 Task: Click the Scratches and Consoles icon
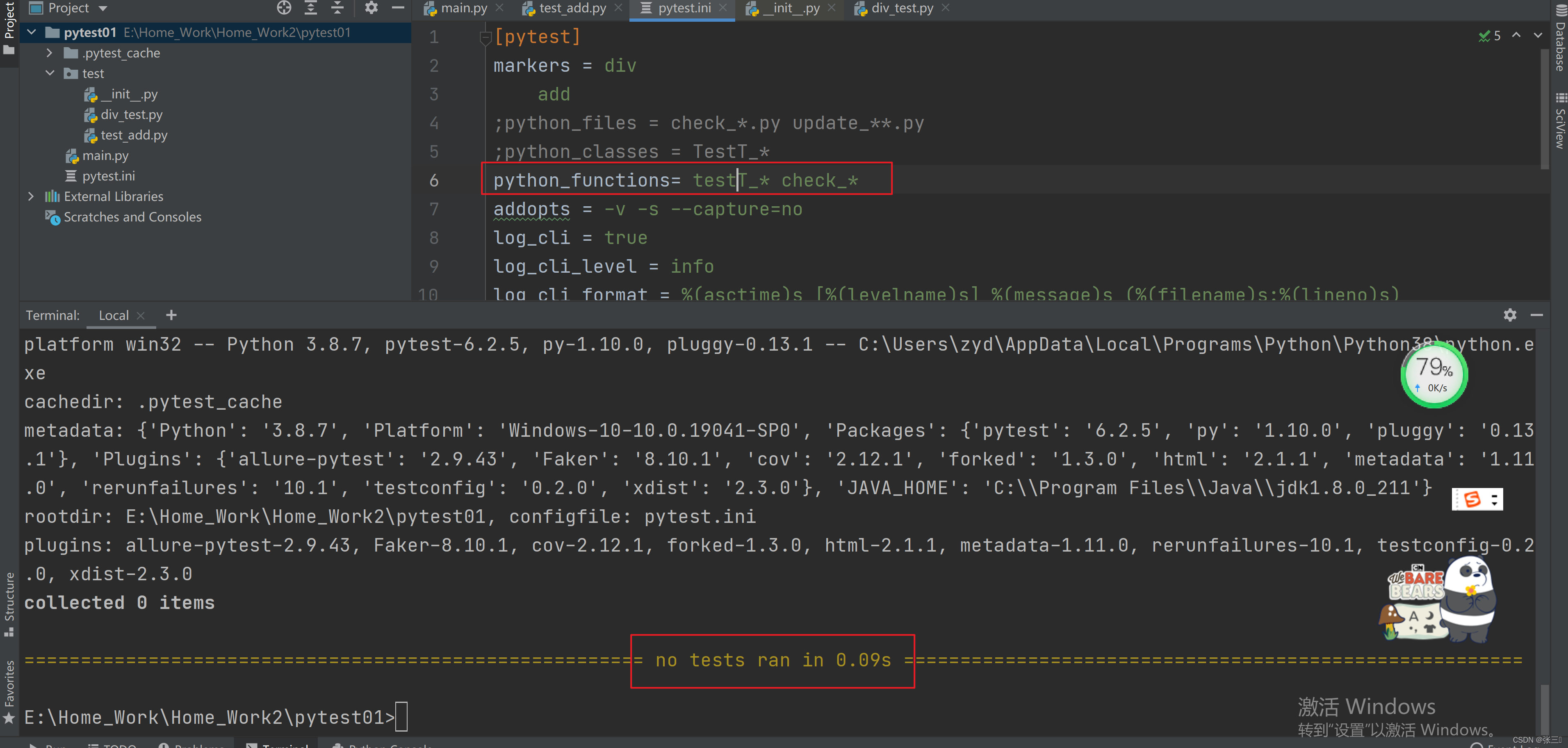coord(53,217)
